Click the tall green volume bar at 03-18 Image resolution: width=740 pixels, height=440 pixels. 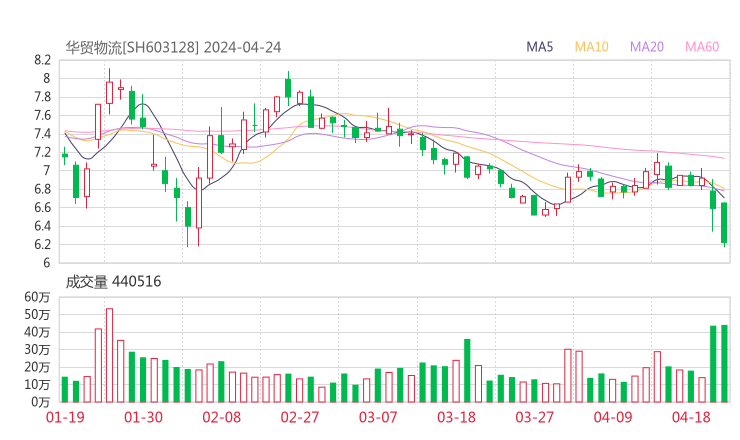click(467, 371)
